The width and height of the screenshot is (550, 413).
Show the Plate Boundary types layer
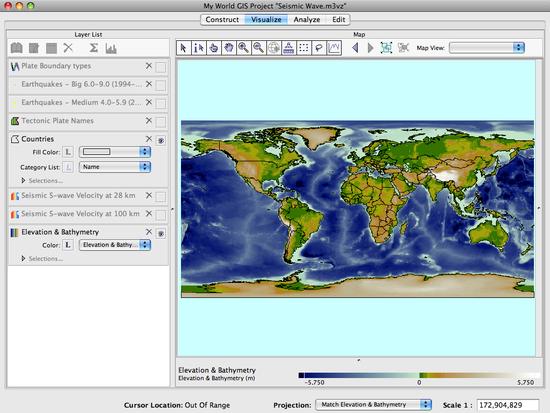point(161,67)
